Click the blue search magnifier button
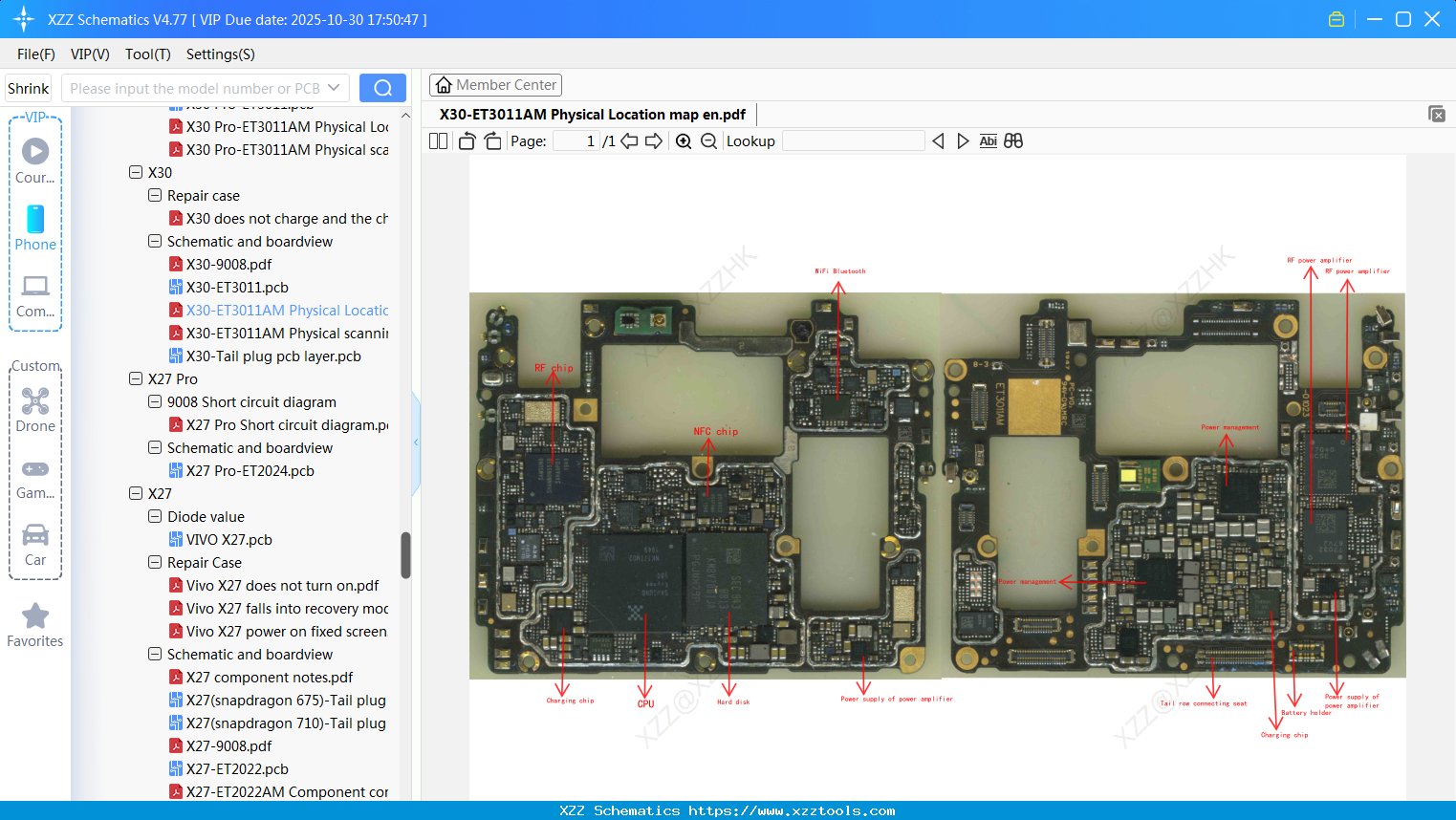This screenshot has height=820, width=1456. [382, 87]
